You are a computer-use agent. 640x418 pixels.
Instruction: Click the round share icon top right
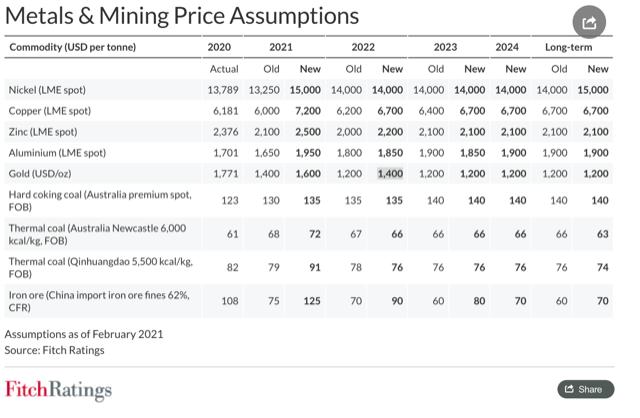(x=589, y=22)
